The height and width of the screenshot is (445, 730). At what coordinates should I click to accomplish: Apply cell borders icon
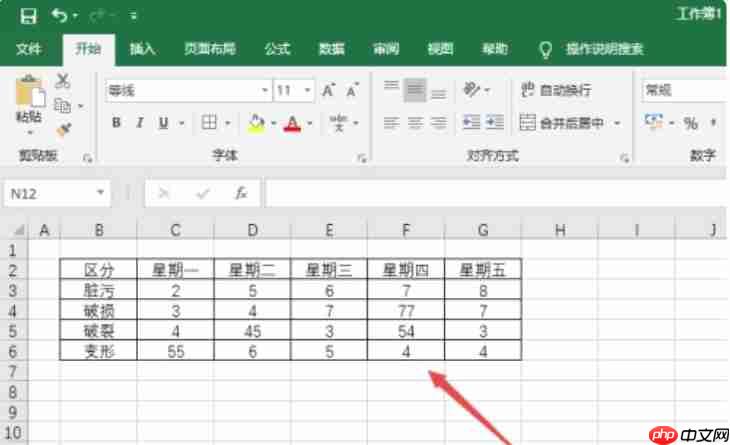209,123
